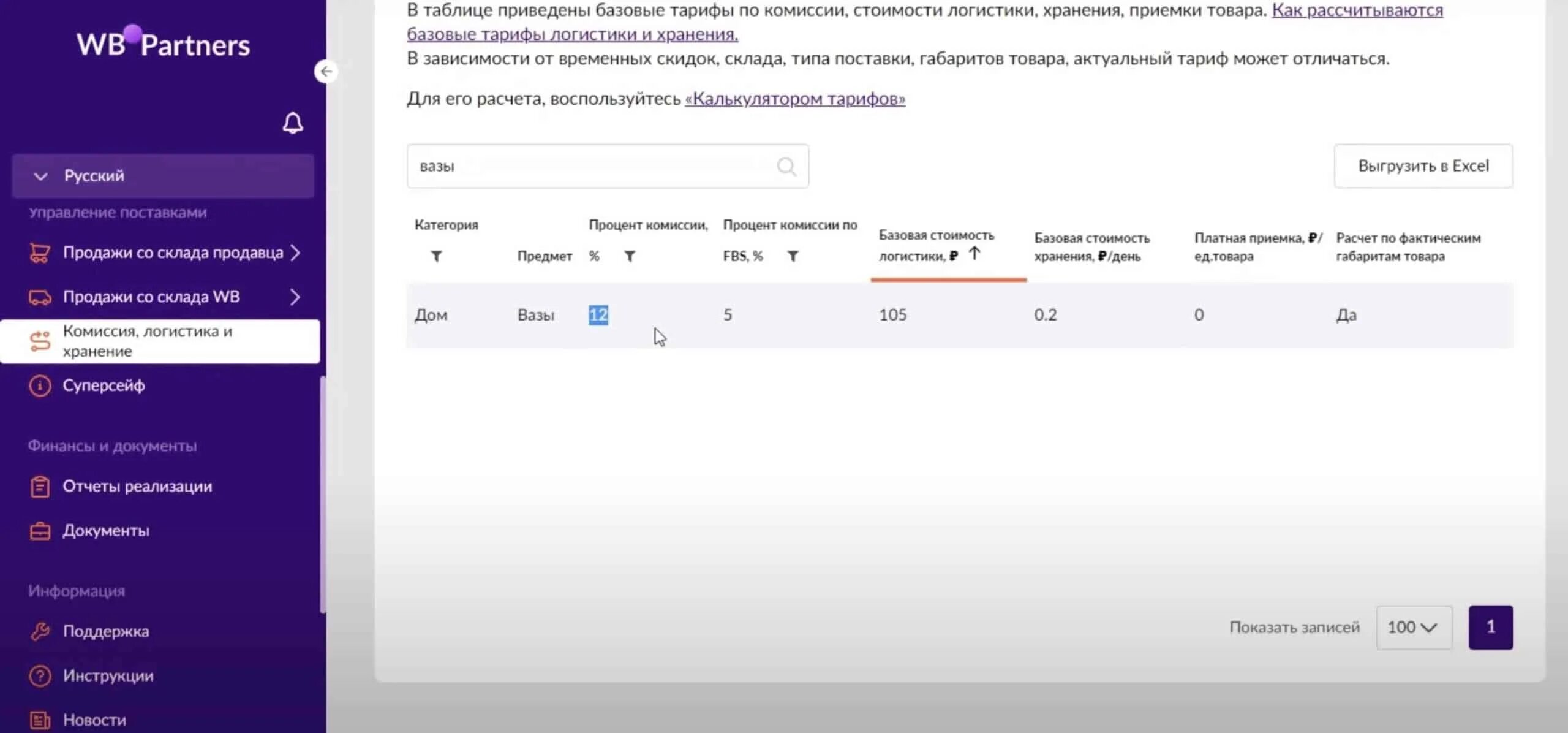1568x733 pixels.
Task: Expand Продажи со склада продавца submenu
Action: point(295,253)
